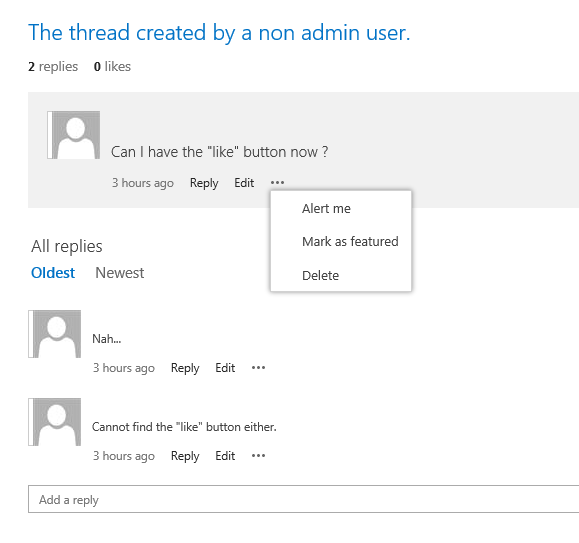Click the "Cannot find the like button either." text
Image resolution: width=579 pixels, height=543 pixels.
(x=184, y=427)
